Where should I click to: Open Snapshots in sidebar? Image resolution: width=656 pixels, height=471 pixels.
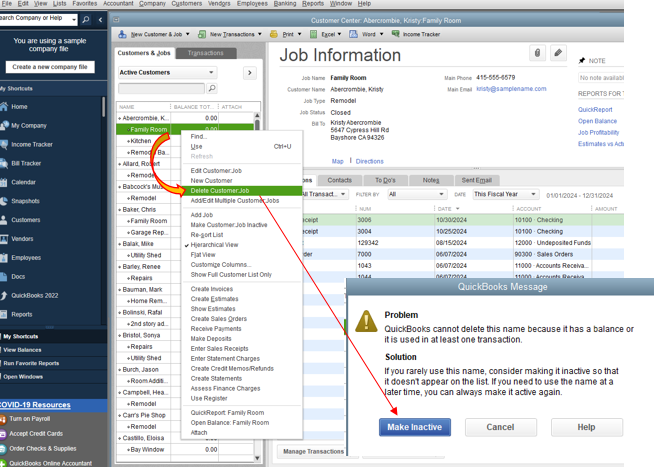25,201
